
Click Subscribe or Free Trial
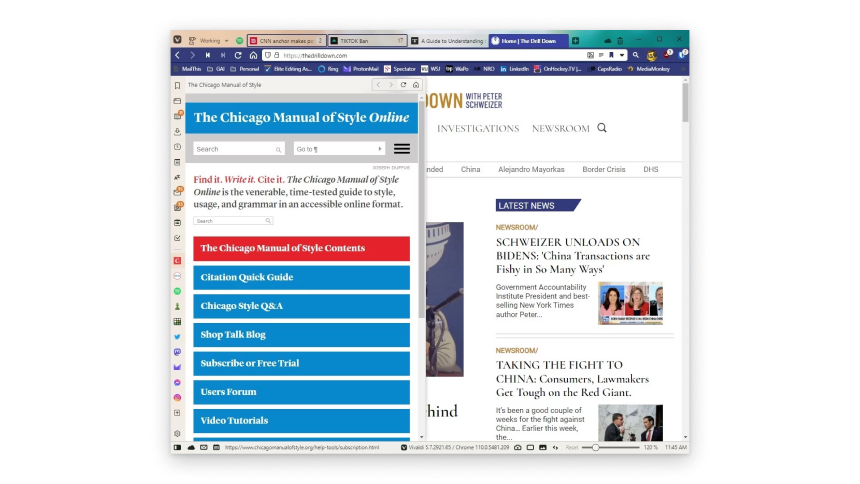pyautogui.click(x=302, y=363)
